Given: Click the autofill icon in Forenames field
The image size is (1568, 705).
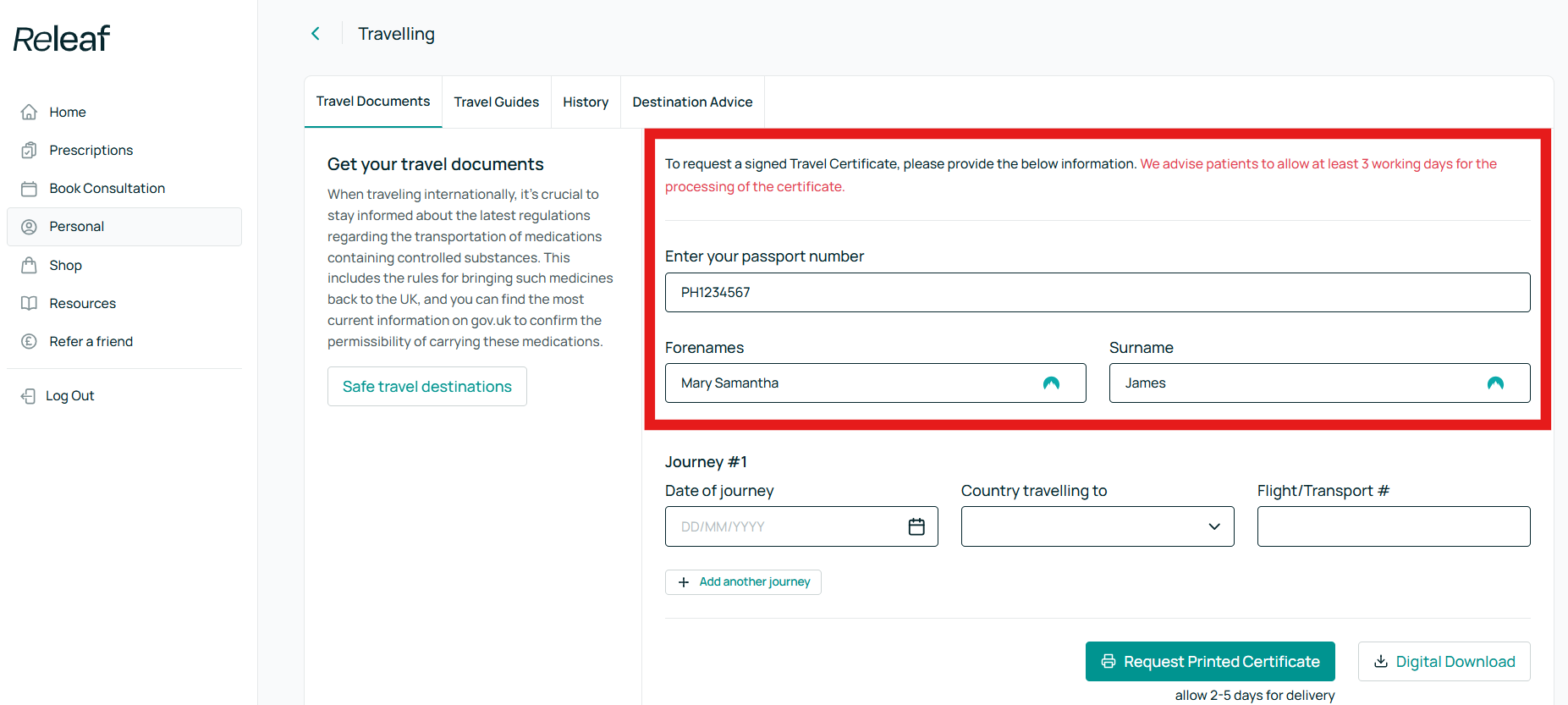Looking at the screenshot, I should tap(1051, 383).
